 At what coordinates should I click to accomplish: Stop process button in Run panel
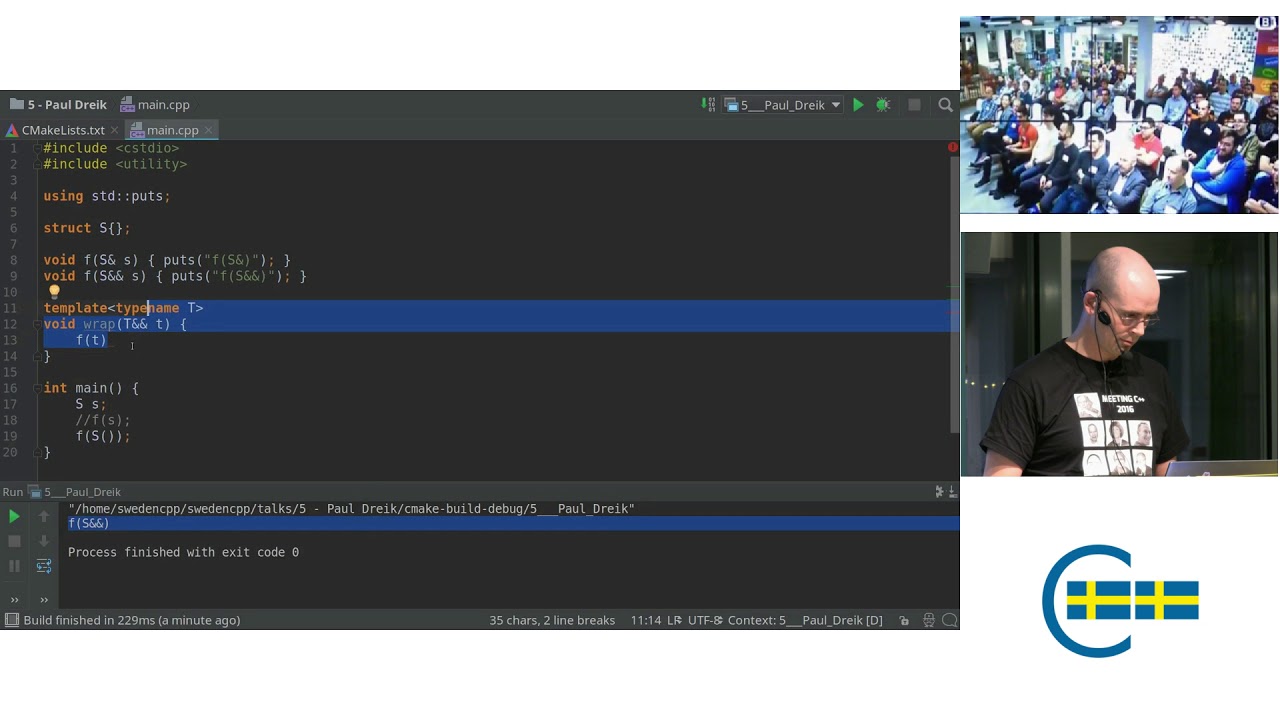point(14,541)
